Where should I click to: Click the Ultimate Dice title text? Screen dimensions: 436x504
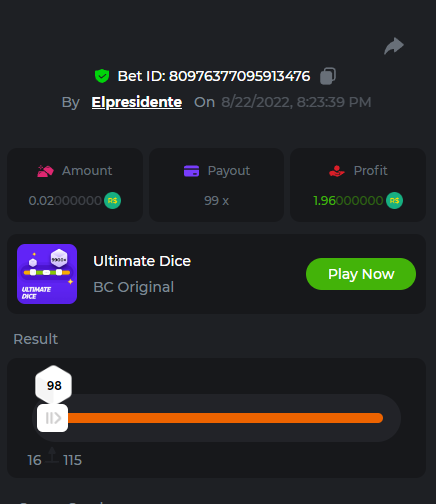pyautogui.click(x=142, y=261)
